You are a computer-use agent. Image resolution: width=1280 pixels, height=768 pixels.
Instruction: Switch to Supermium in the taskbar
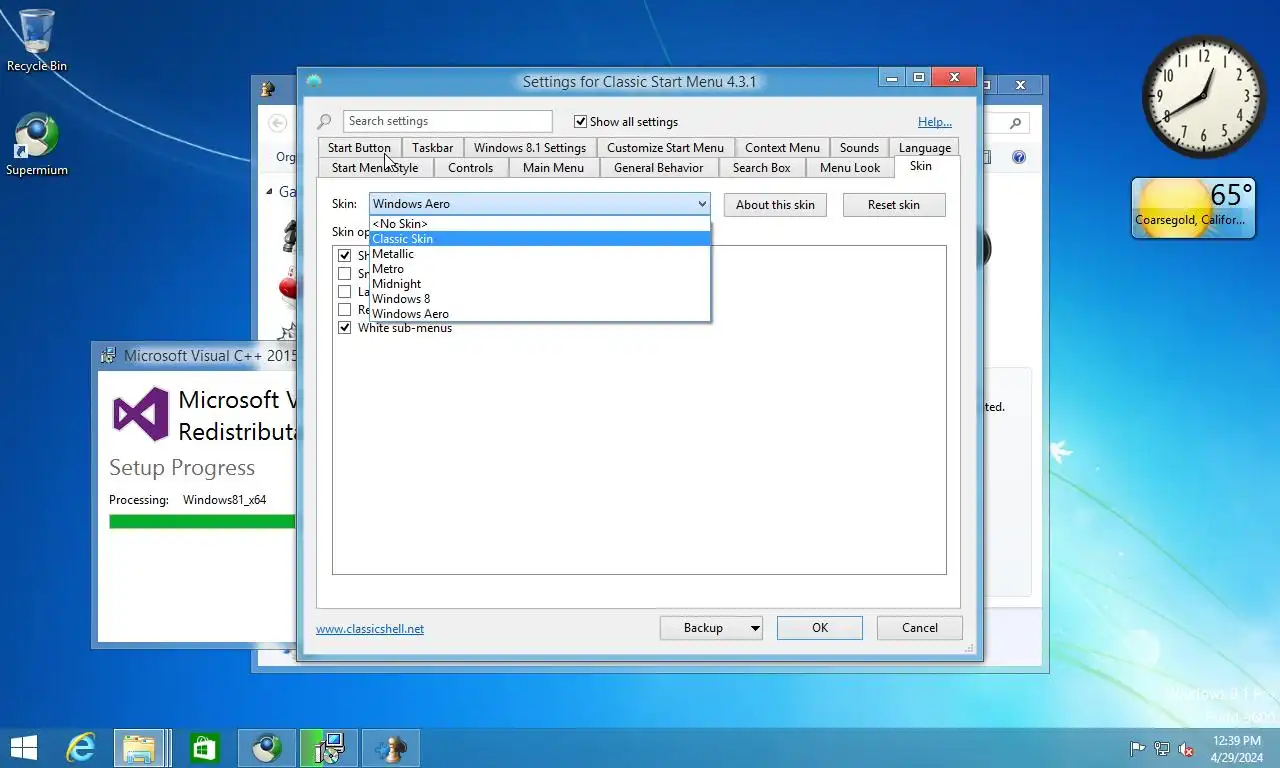click(x=266, y=747)
